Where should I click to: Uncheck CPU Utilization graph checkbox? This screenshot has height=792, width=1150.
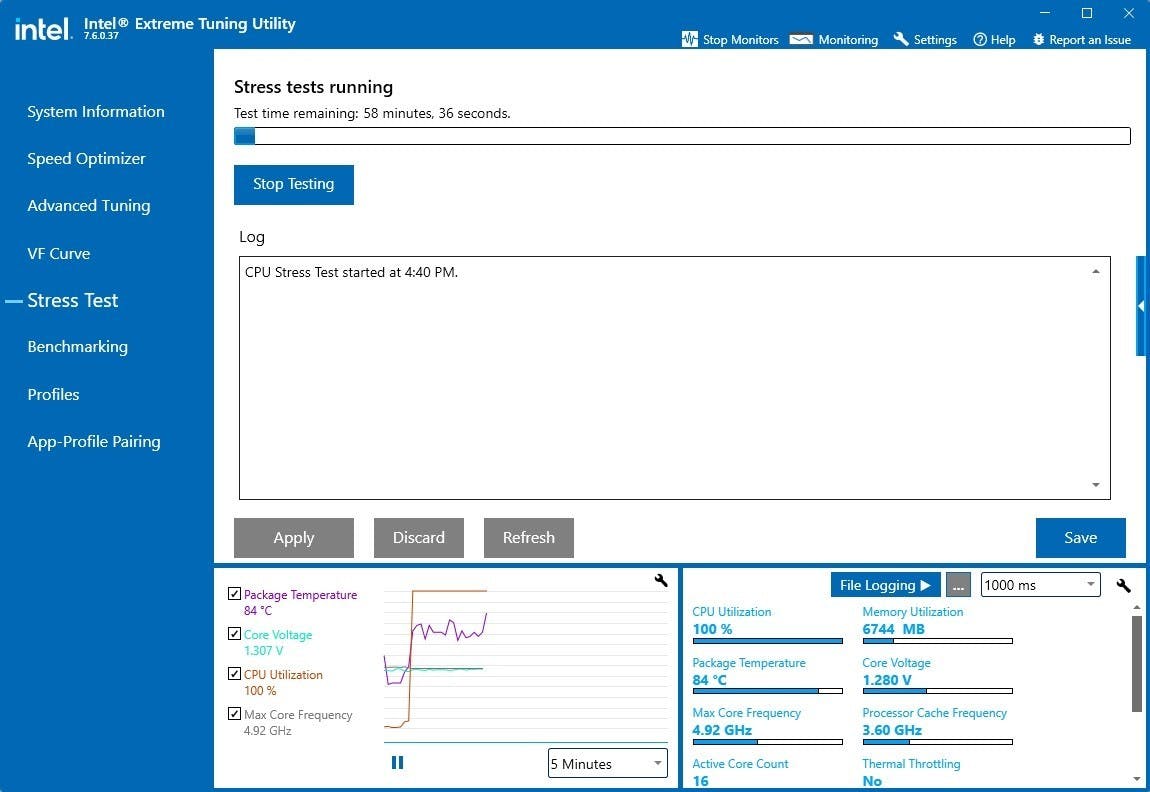234,673
